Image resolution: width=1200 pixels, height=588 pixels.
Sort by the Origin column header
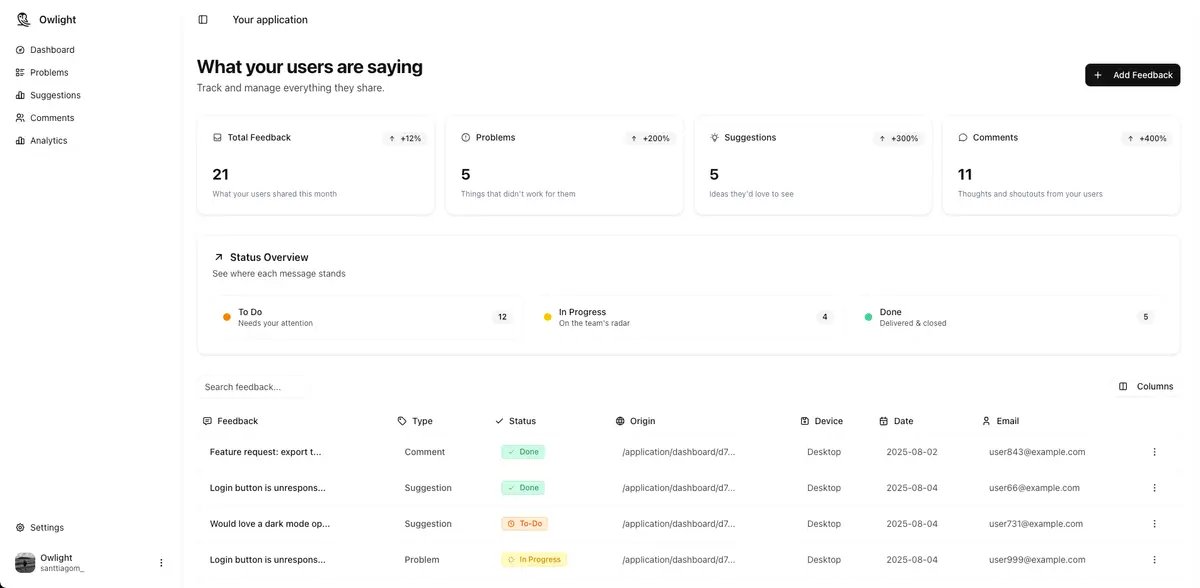[x=636, y=421]
